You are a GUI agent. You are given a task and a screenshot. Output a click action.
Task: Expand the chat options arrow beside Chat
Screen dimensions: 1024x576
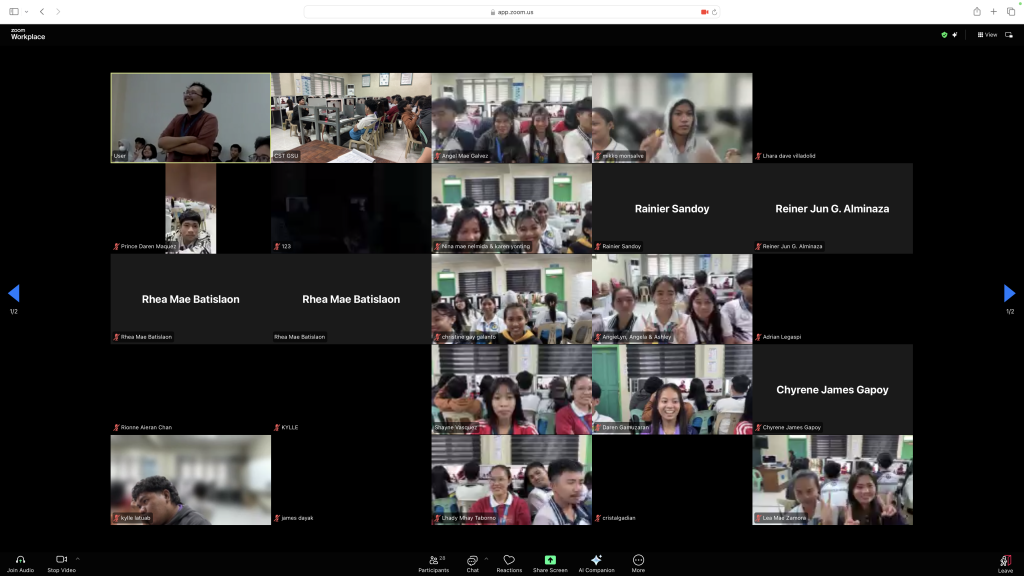[x=486, y=558]
